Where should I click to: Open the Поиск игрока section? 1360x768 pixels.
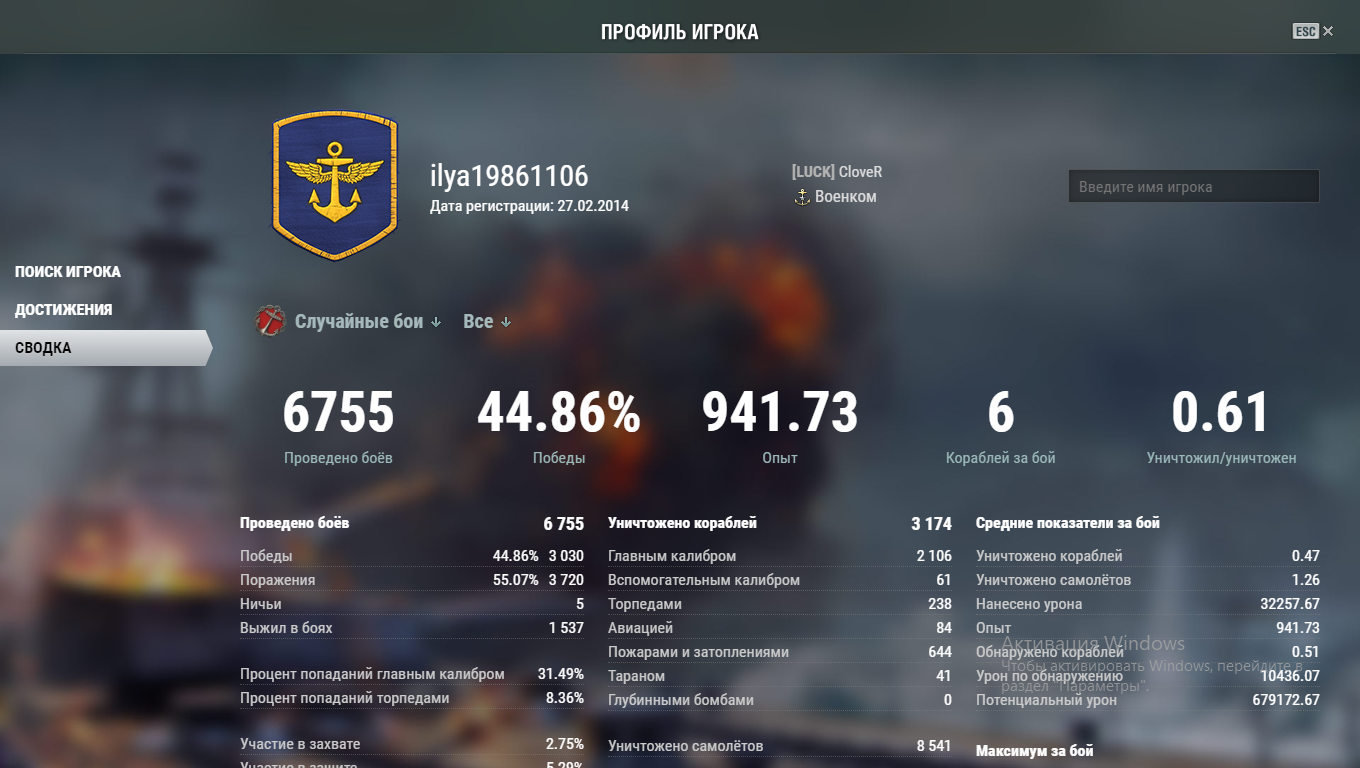coord(68,272)
